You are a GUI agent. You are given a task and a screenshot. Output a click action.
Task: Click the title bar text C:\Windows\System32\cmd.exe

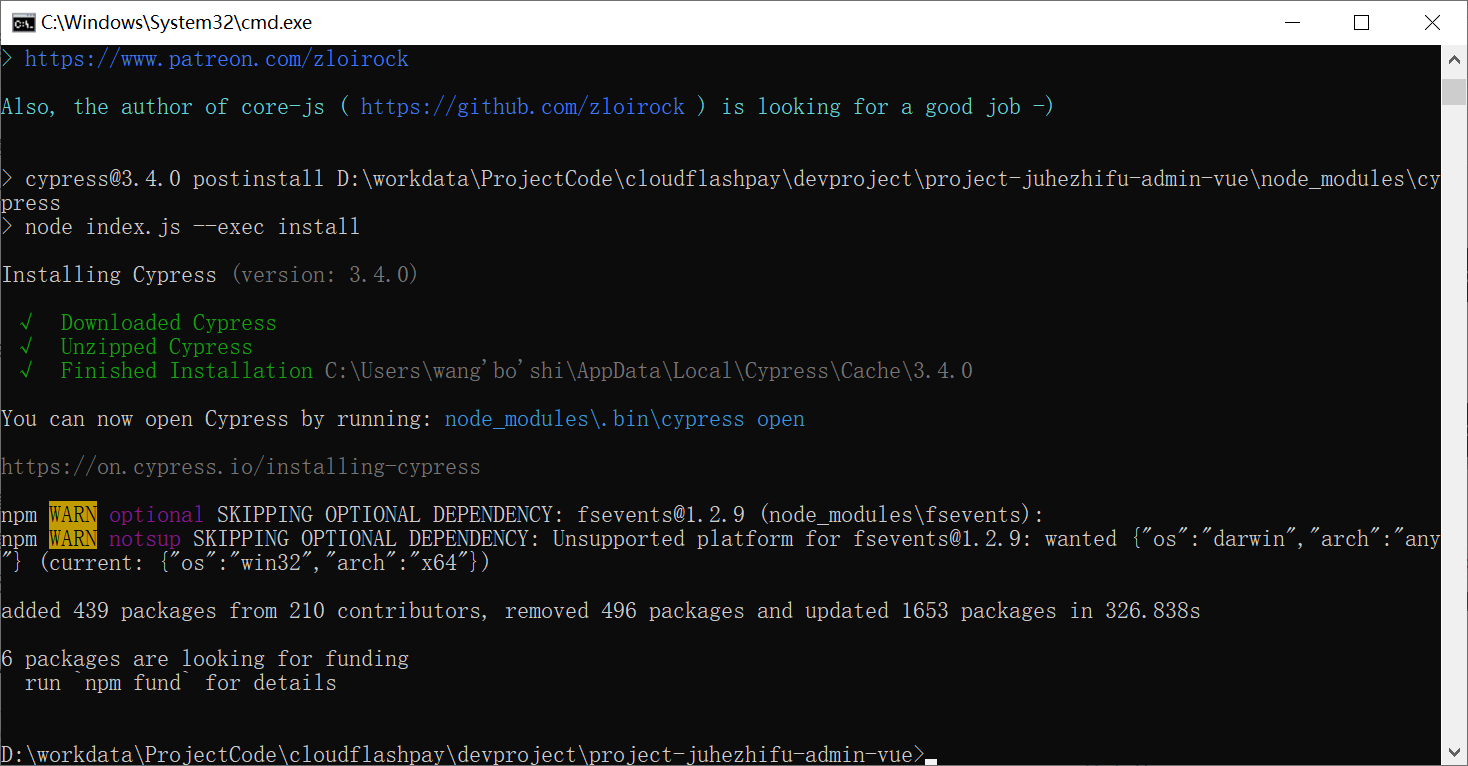[176, 21]
